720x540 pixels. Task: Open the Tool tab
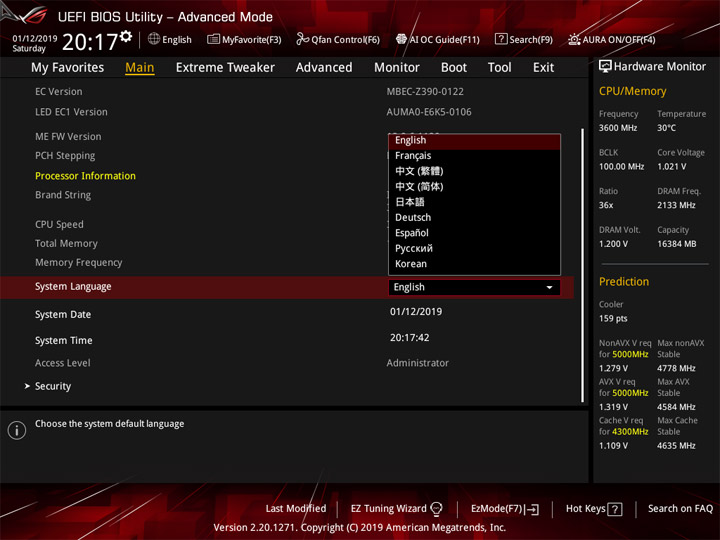pos(500,68)
